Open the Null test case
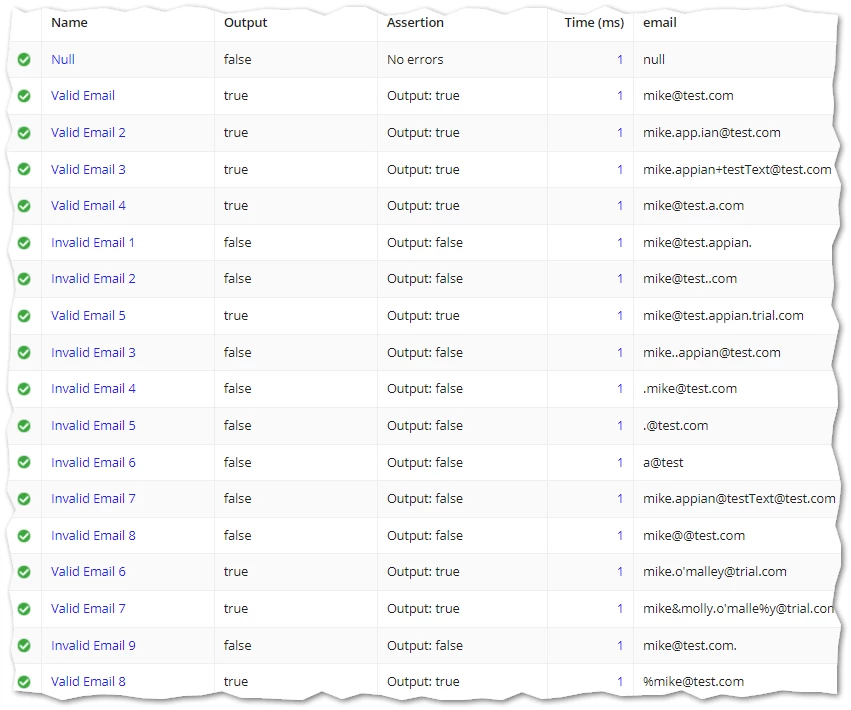Viewport: 851px width, 710px height. point(63,59)
